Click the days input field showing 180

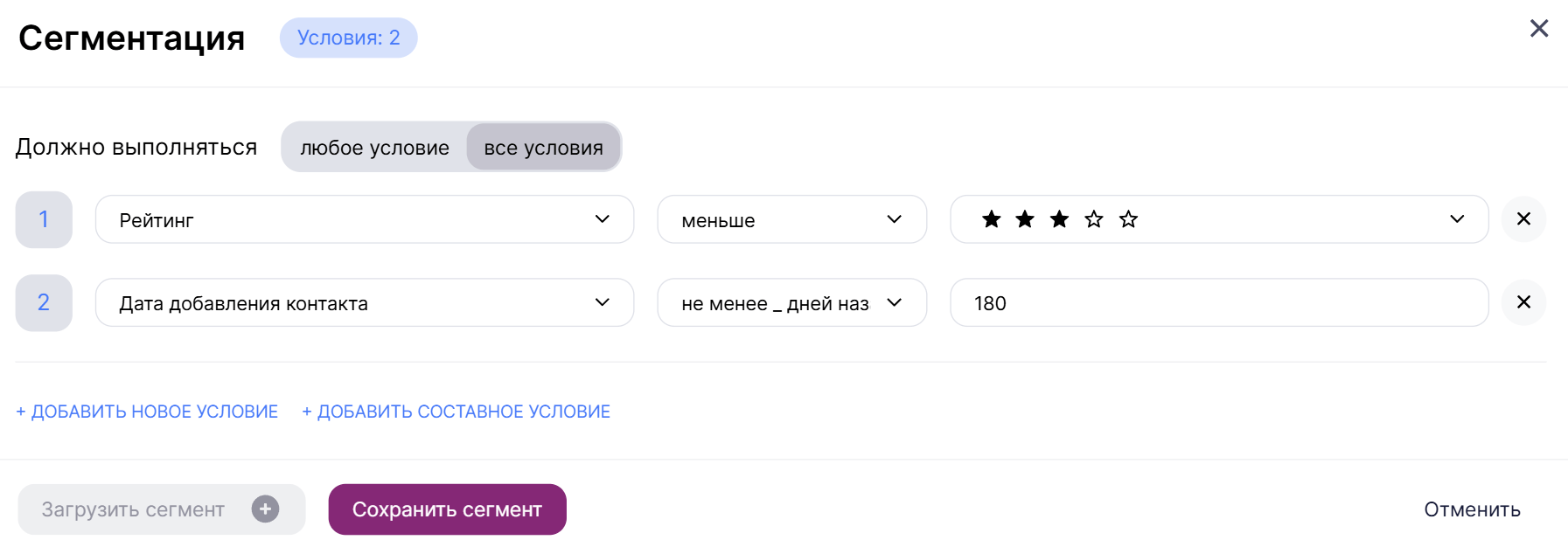[x=1219, y=302]
